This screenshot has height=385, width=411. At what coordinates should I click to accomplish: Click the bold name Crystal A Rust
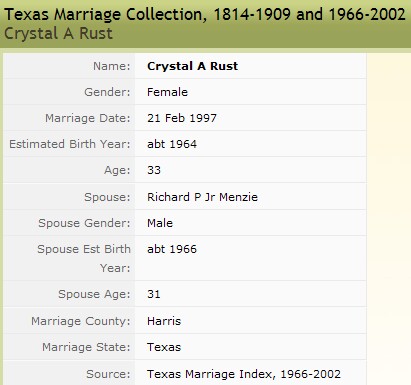(193, 66)
